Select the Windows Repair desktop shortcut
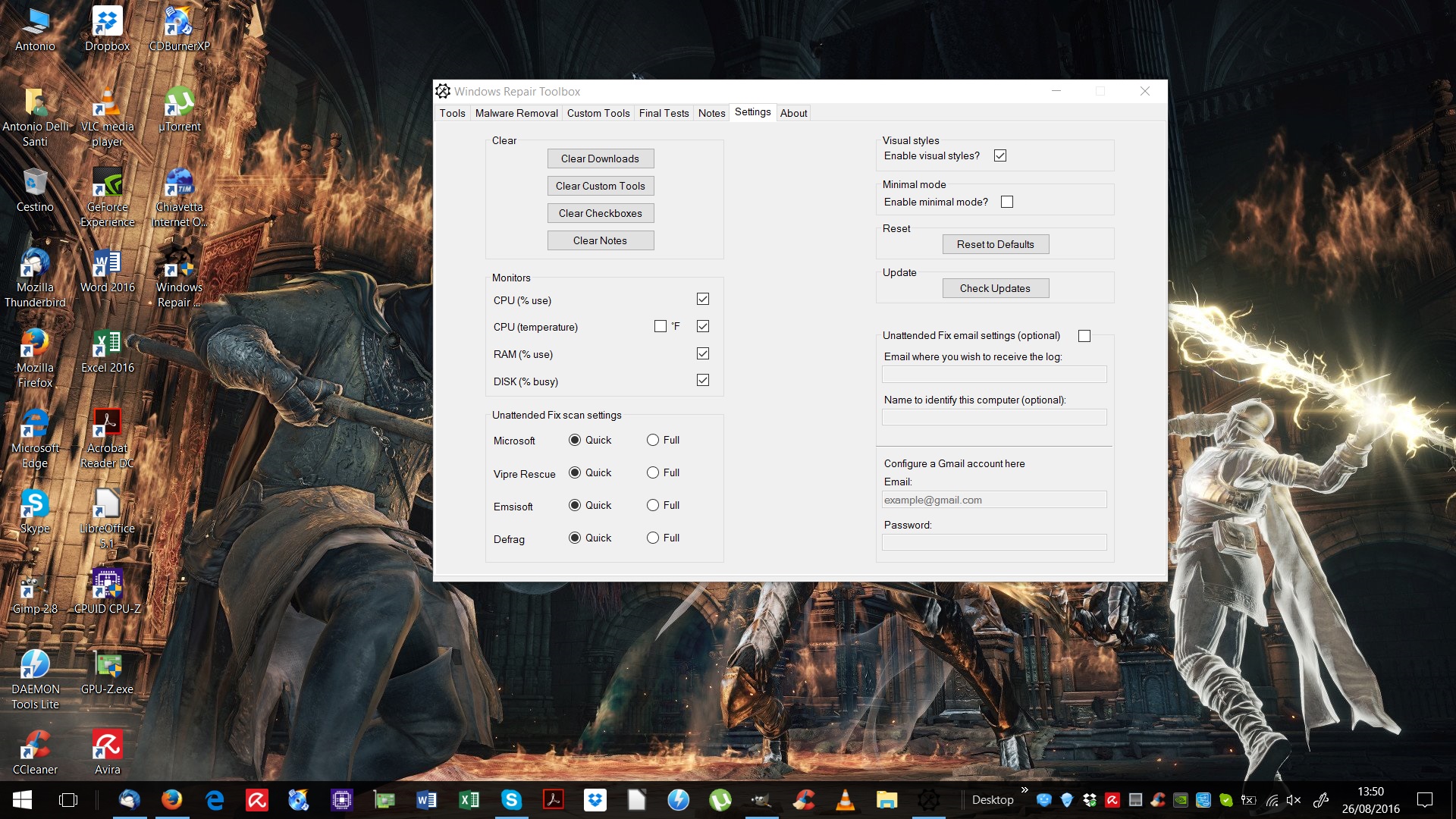 tap(179, 278)
